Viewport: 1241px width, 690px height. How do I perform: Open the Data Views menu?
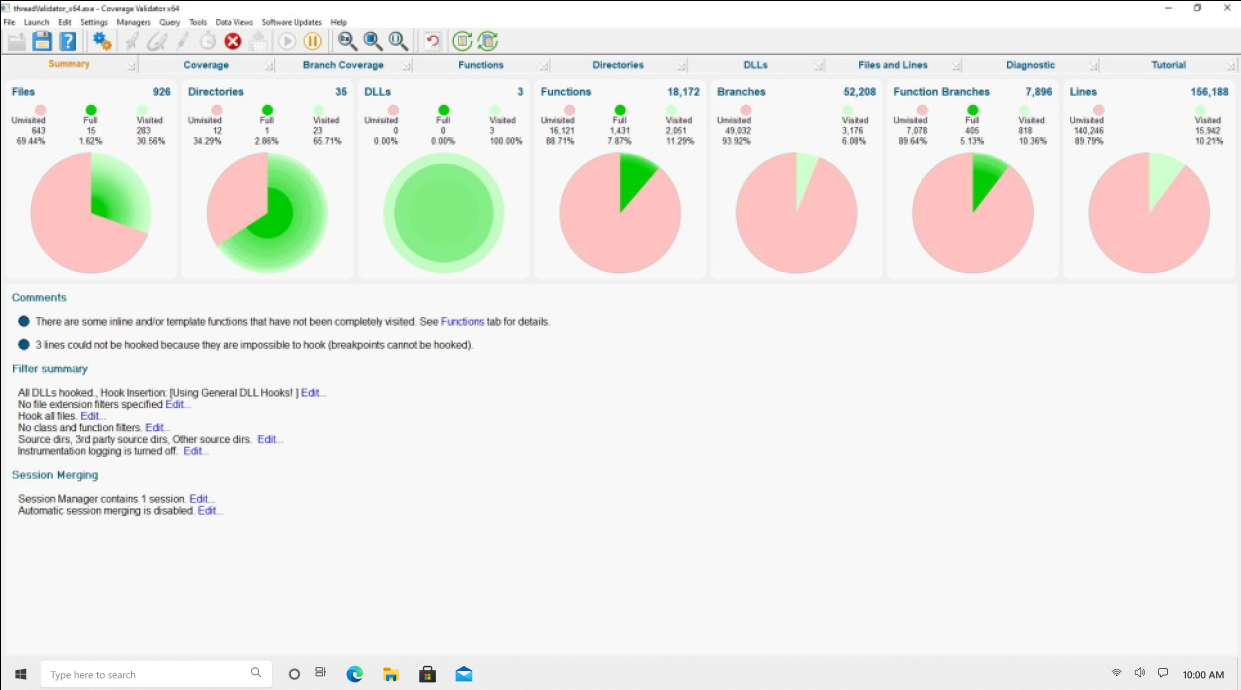click(235, 22)
